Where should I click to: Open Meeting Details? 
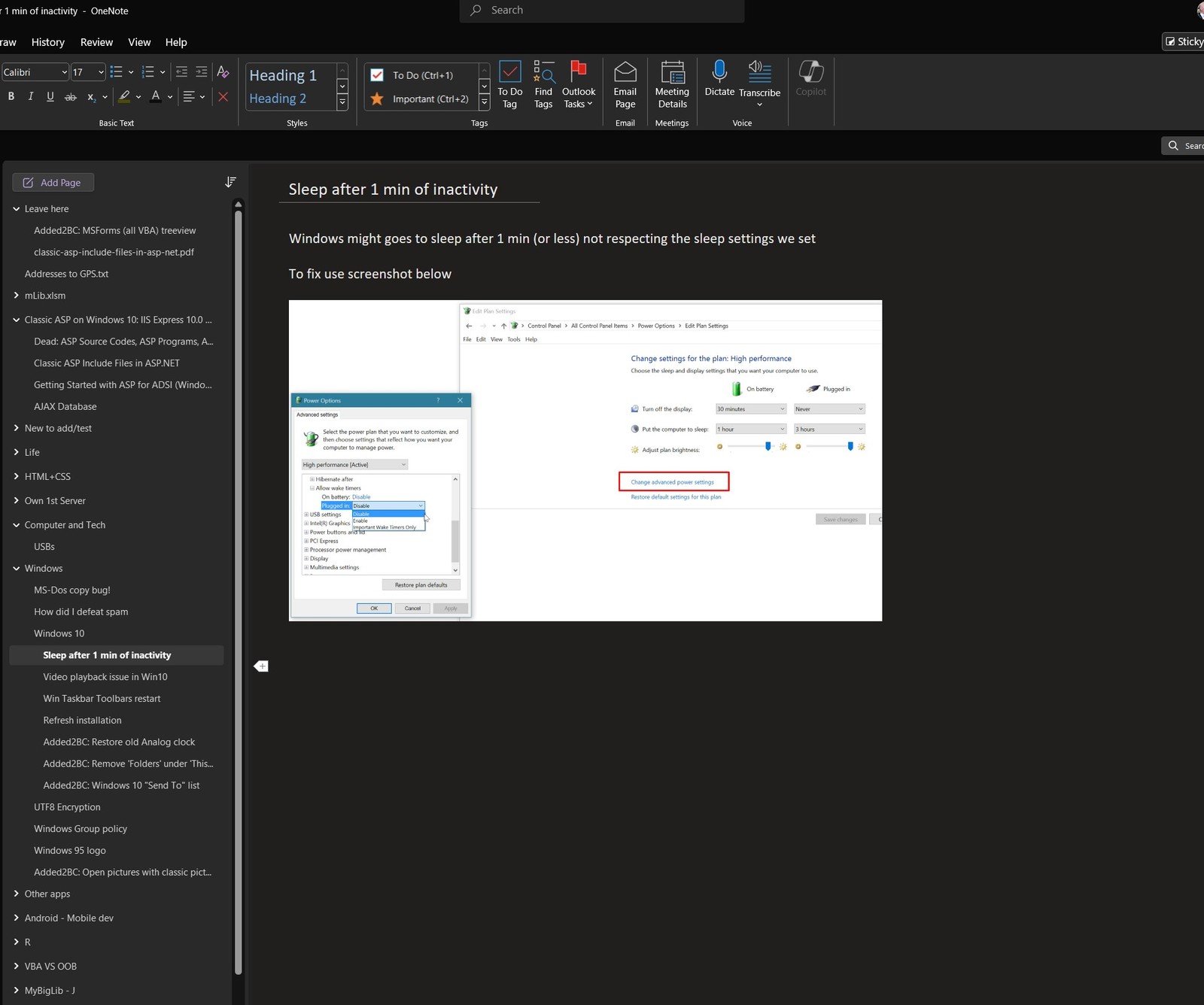(x=672, y=84)
